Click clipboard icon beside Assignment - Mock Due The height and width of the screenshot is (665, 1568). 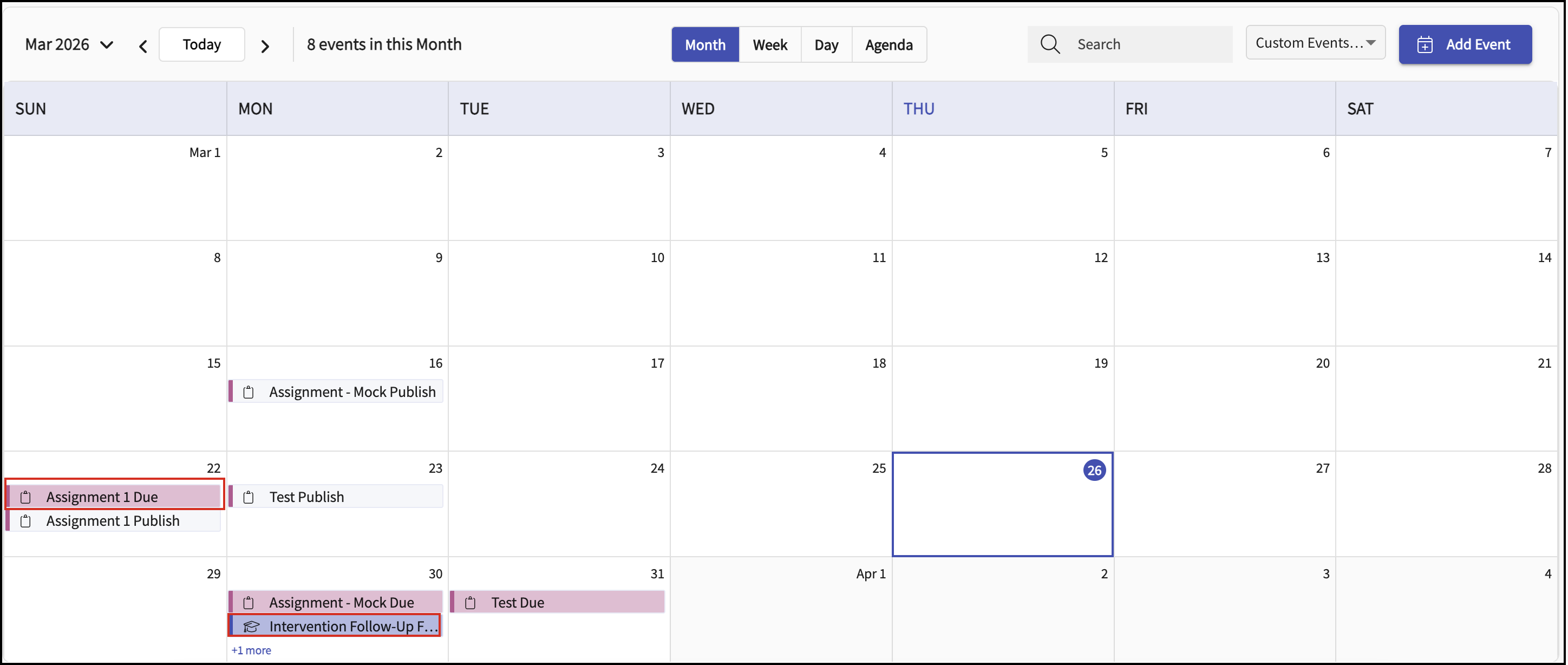pyautogui.click(x=249, y=602)
